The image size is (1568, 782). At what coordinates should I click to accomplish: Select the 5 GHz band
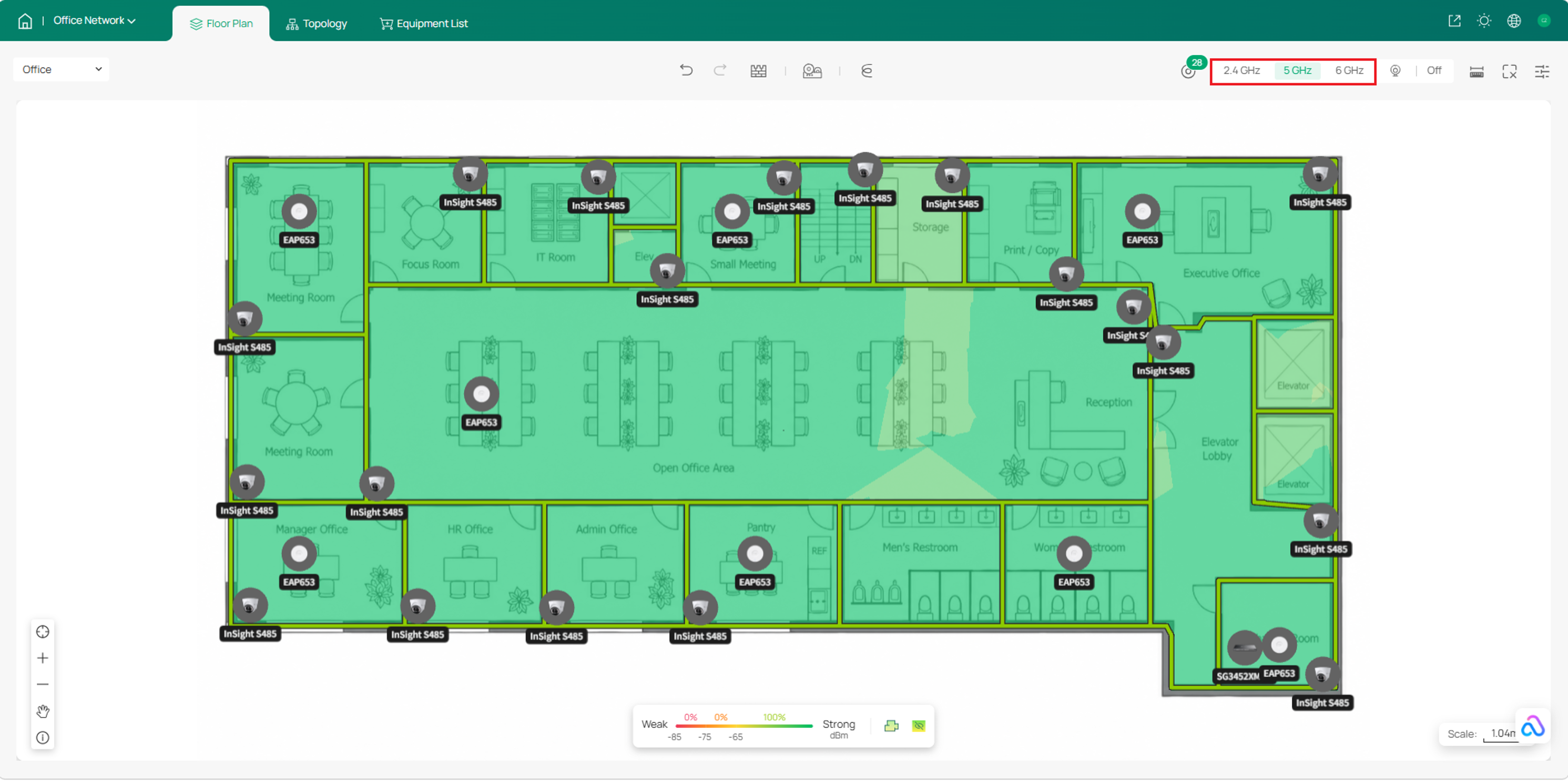tap(1297, 70)
